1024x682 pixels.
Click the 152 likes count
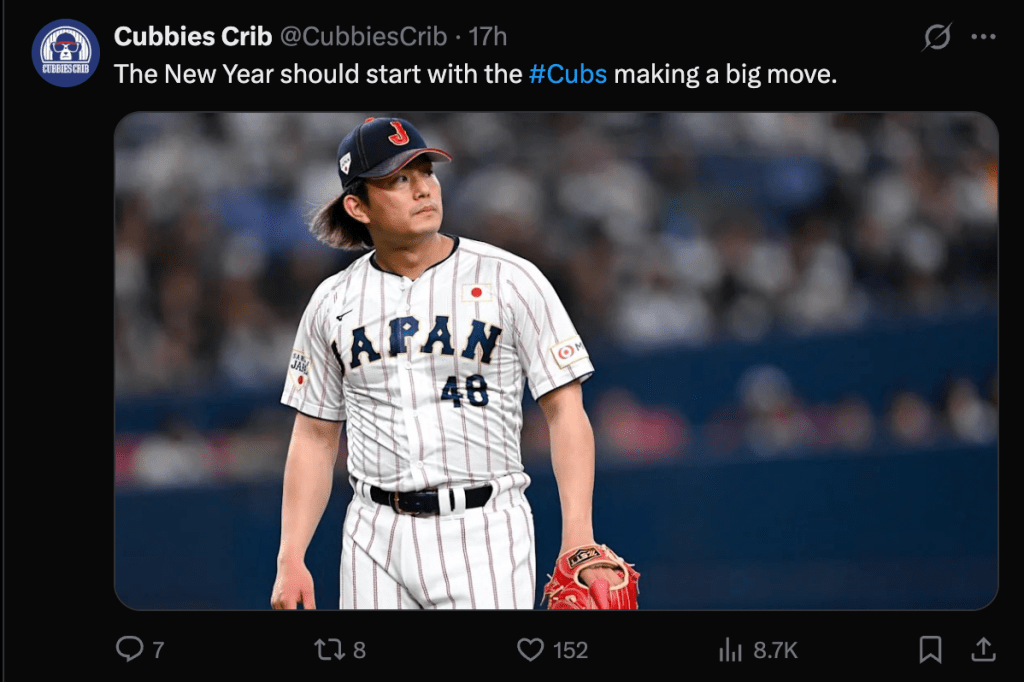(570, 650)
